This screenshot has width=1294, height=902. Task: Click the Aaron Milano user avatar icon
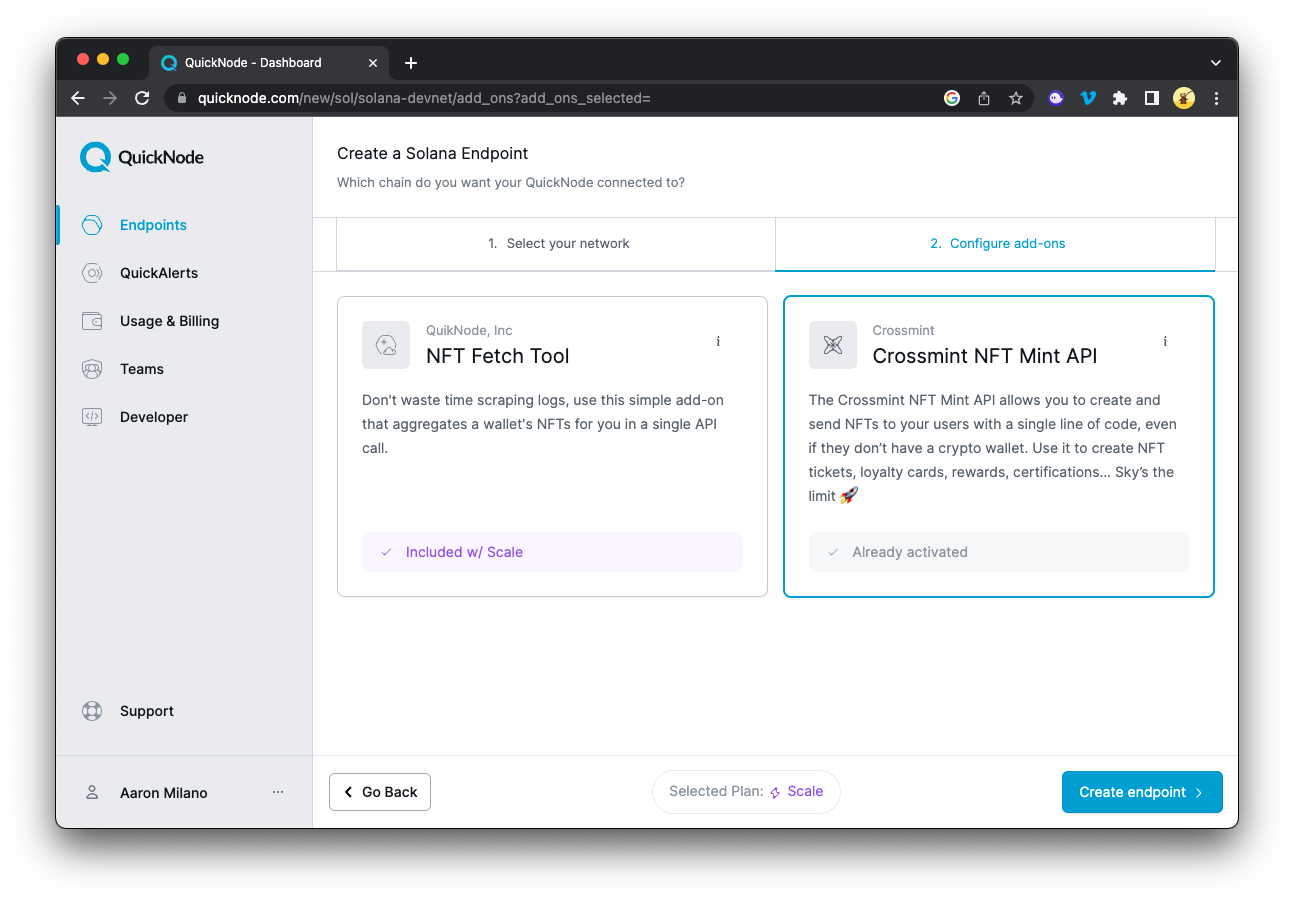pos(92,793)
